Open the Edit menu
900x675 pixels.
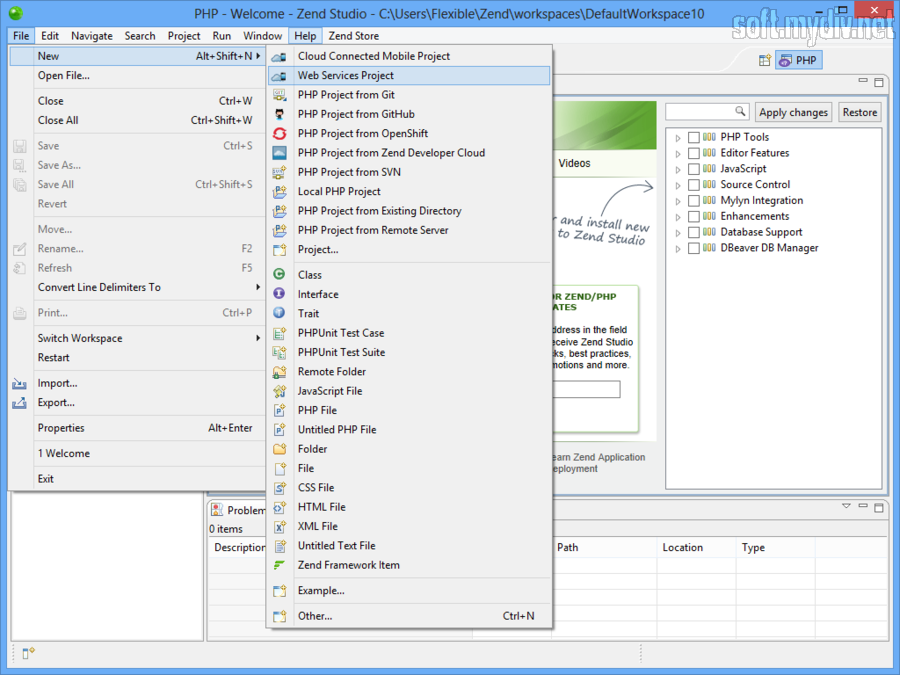pyautogui.click(x=50, y=36)
